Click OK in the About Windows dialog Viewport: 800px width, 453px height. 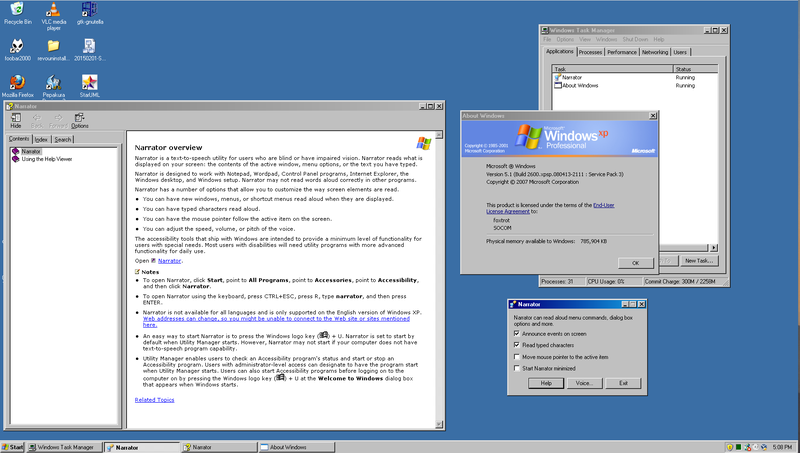pyautogui.click(x=635, y=263)
